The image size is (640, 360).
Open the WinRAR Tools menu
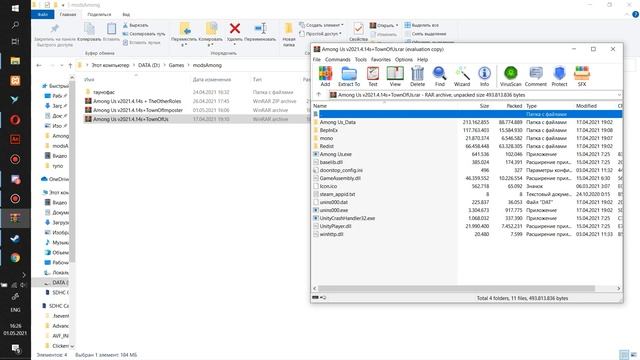click(360, 60)
